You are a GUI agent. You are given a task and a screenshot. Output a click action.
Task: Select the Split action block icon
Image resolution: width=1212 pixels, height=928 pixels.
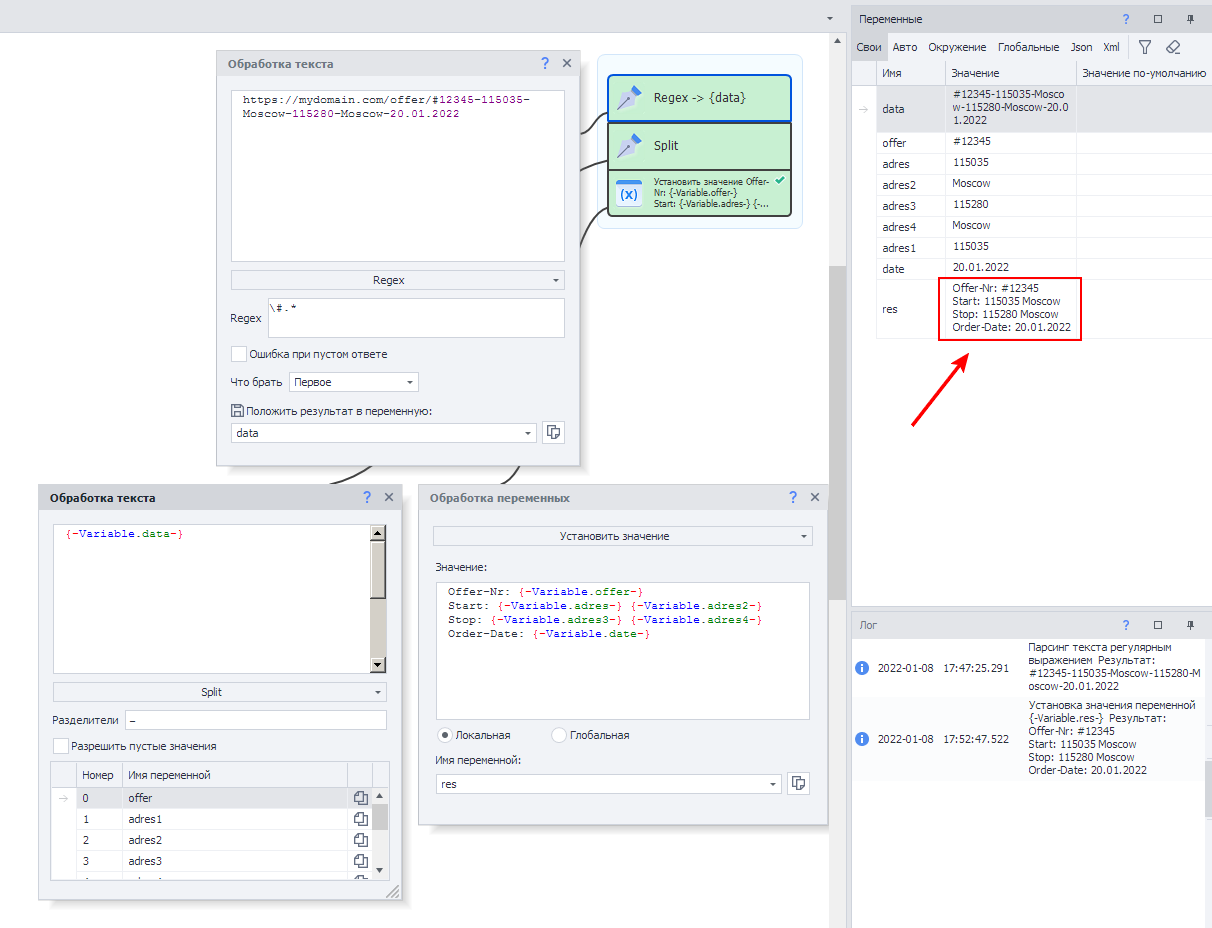pos(629,146)
